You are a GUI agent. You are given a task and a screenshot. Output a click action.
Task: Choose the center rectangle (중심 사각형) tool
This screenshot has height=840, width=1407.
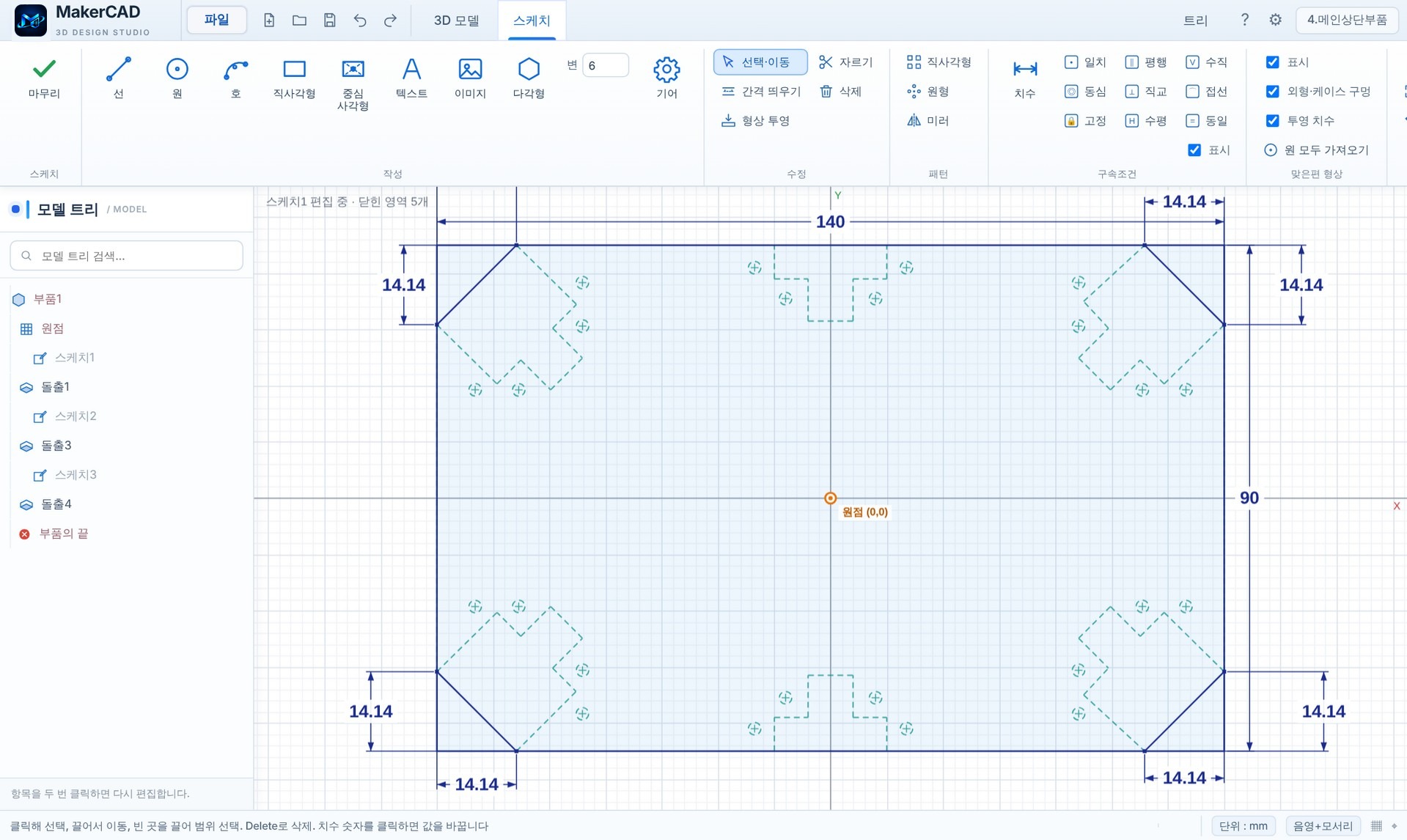(x=353, y=84)
